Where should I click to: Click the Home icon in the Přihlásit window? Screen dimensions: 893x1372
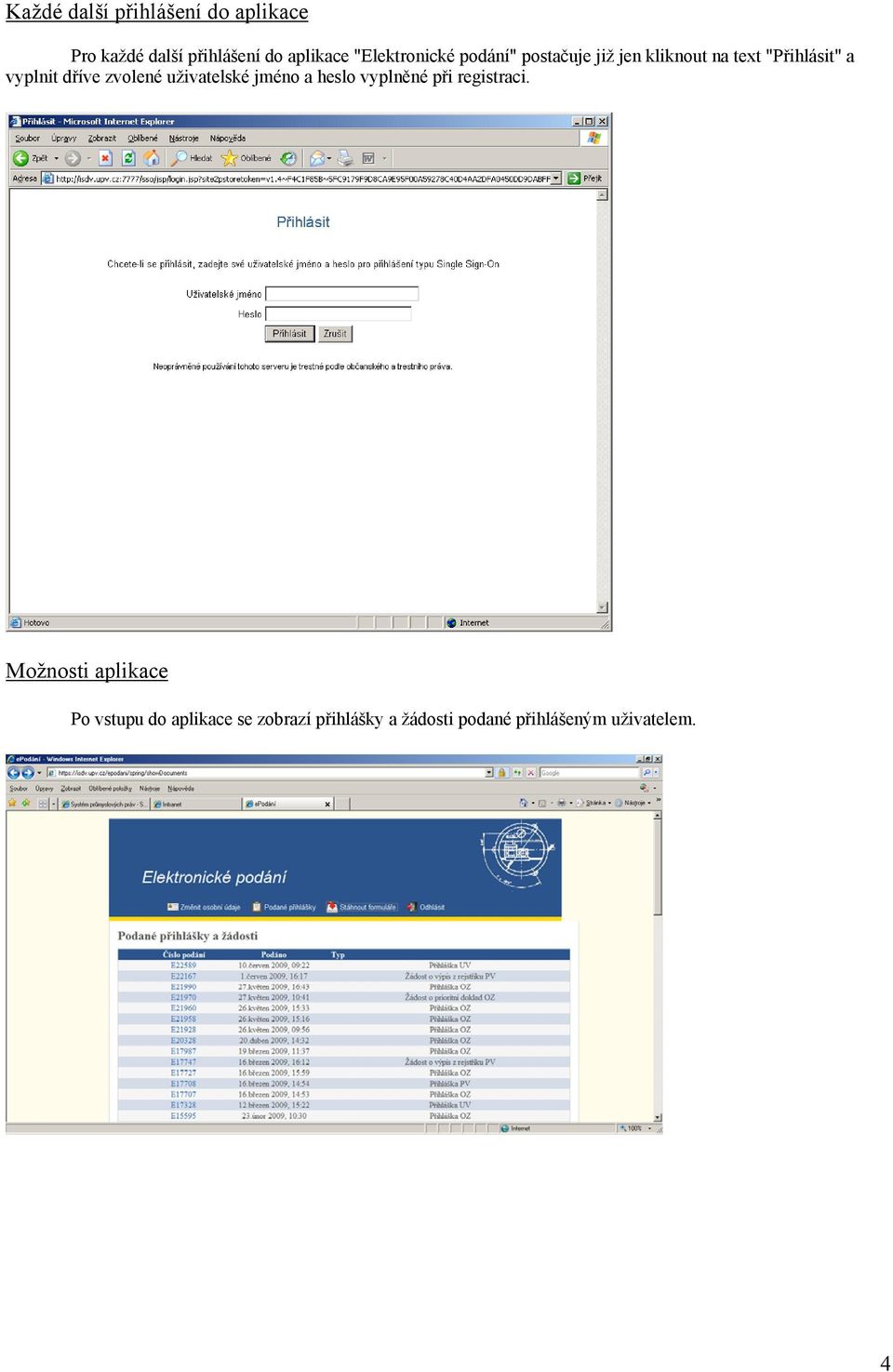(152, 158)
